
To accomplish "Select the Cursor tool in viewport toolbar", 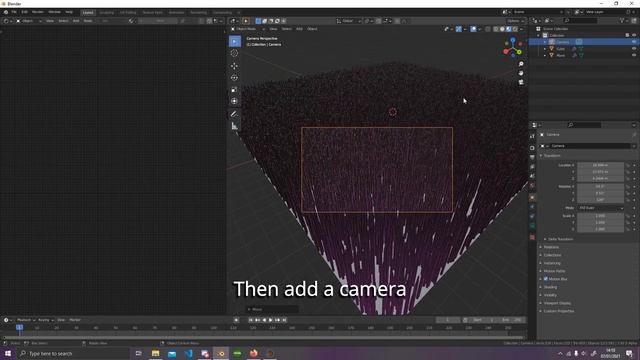I will click(x=234, y=53).
